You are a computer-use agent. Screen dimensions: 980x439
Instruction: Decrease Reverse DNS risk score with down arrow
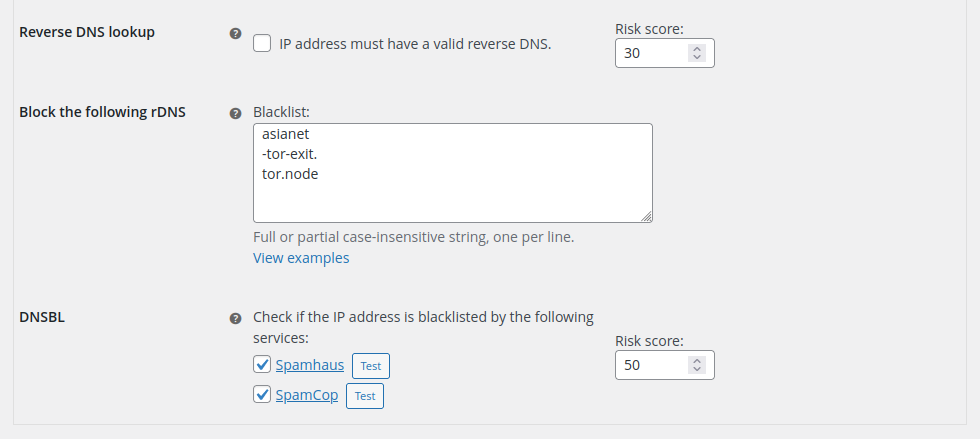coord(697,58)
